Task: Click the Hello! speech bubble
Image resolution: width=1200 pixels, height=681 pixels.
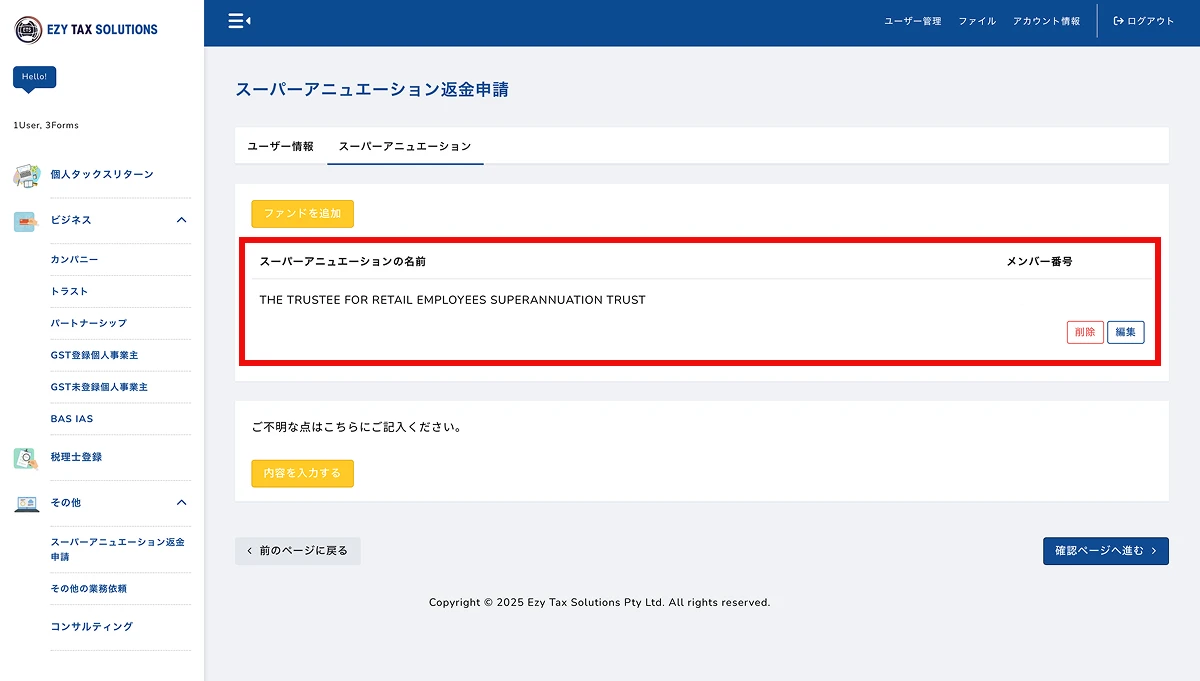Action: tap(34, 77)
